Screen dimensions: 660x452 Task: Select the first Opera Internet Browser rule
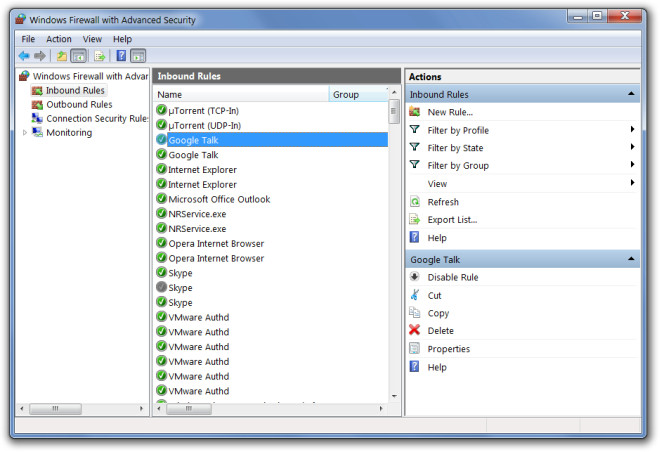coord(216,243)
